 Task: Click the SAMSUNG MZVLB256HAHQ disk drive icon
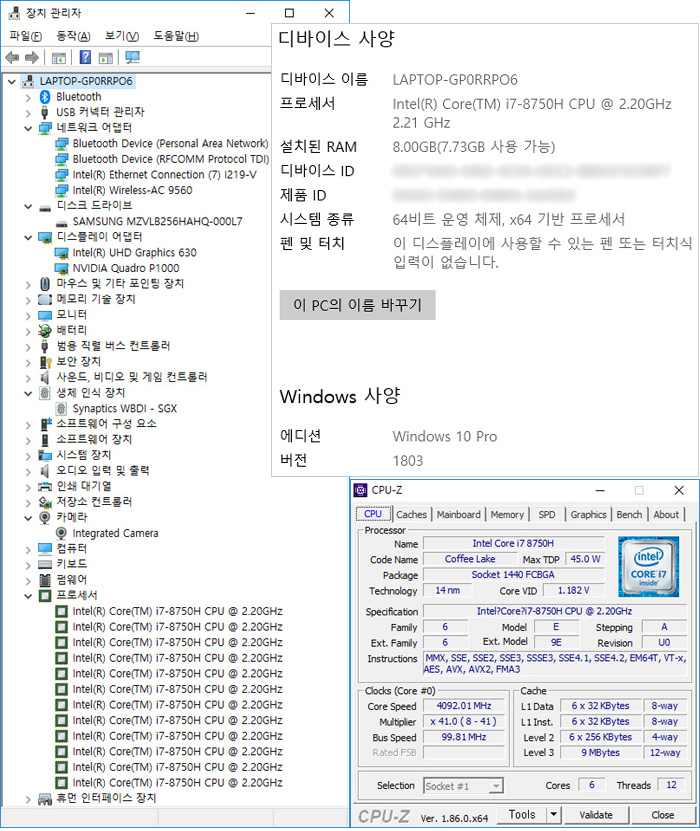point(61,222)
